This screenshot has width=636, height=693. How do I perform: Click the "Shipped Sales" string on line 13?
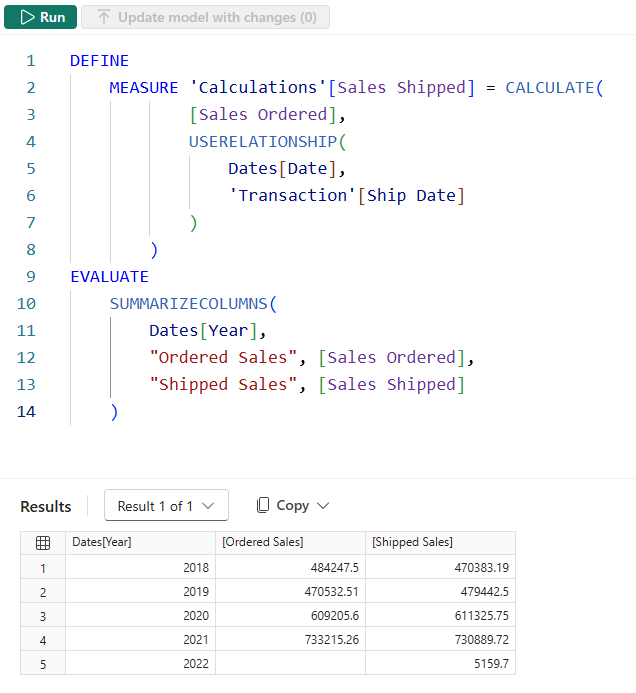pyautogui.click(x=223, y=385)
